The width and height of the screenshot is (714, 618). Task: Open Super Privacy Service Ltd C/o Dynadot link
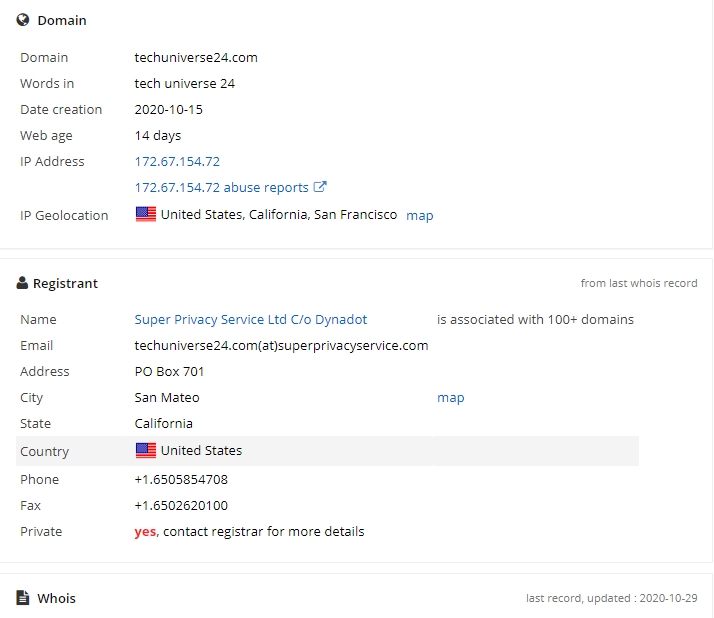(251, 319)
